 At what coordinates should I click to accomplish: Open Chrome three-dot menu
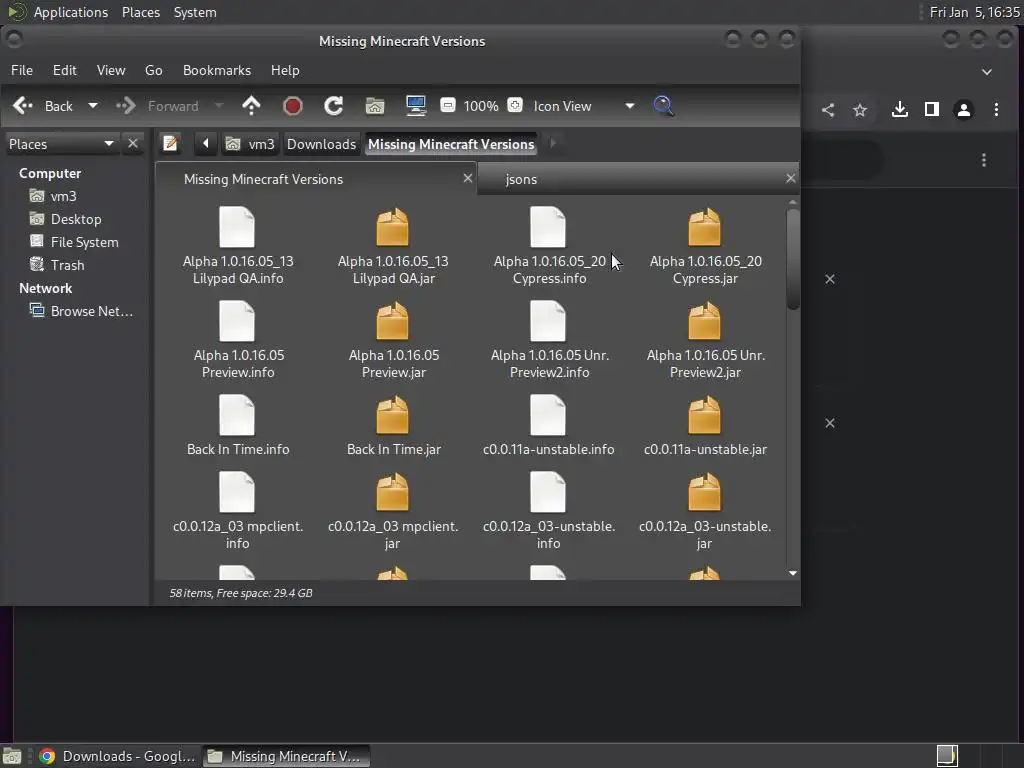(x=996, y=110)
